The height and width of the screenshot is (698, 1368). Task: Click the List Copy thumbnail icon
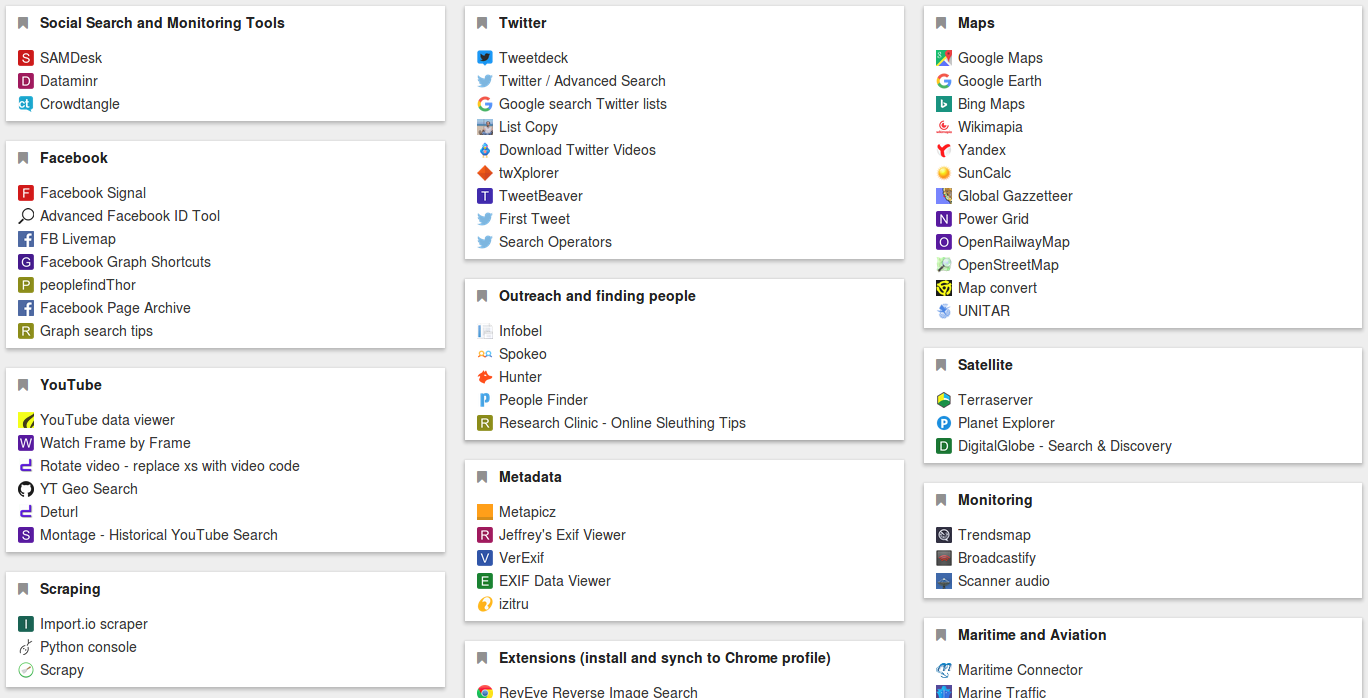(x=485, y=127)
